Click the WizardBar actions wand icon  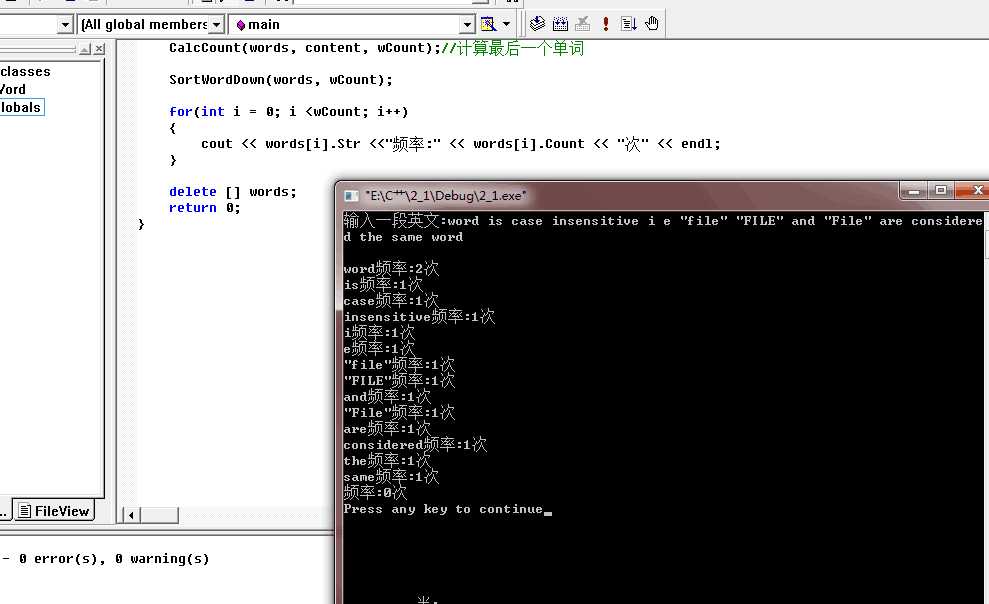(x=488, y=25)
